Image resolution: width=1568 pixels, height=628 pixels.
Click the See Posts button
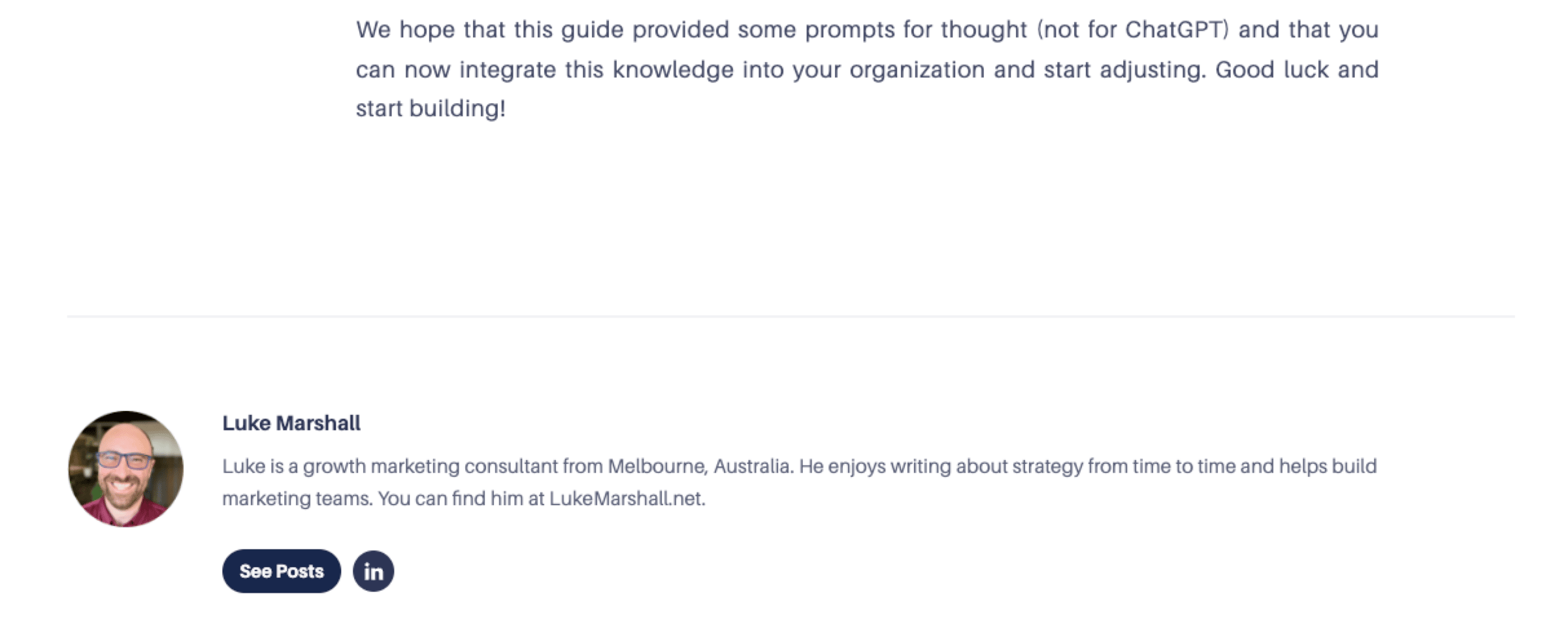pyautogui.click(x=281, y=571)
